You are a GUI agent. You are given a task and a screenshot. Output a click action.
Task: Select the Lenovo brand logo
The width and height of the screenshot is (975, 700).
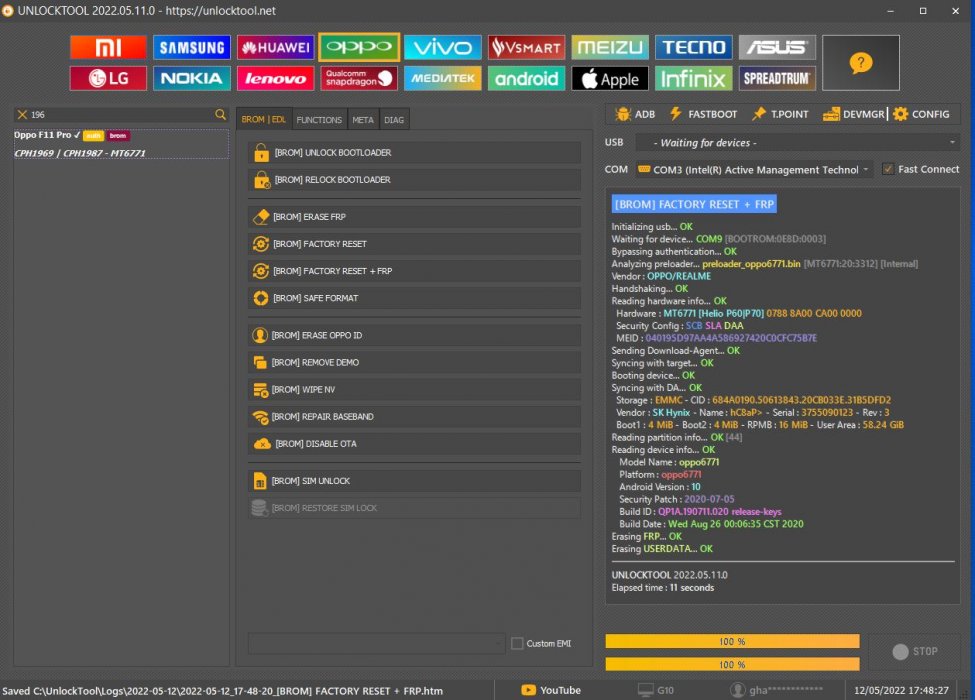click(275, 78)
